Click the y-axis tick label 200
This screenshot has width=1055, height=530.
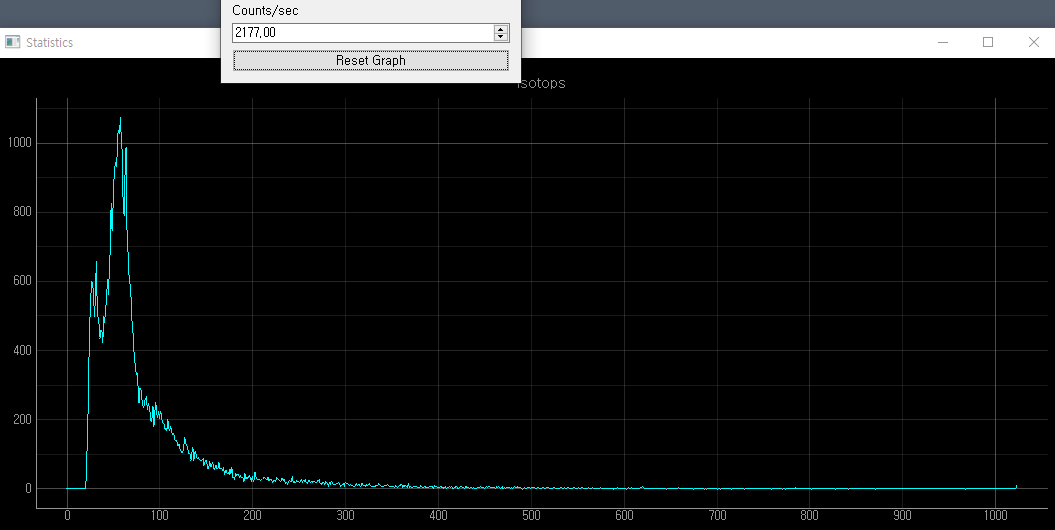pos(20,420)
